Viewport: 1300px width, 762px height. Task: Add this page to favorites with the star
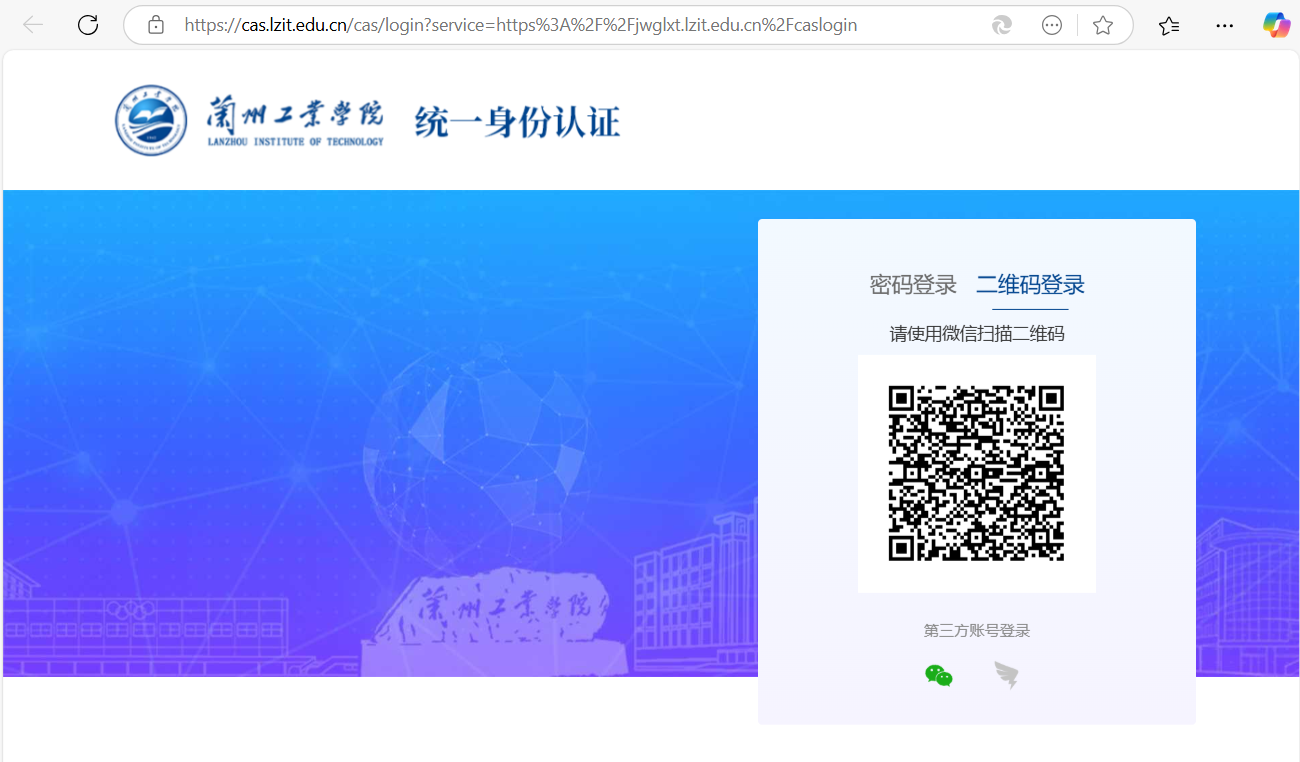coord(1103,25)
